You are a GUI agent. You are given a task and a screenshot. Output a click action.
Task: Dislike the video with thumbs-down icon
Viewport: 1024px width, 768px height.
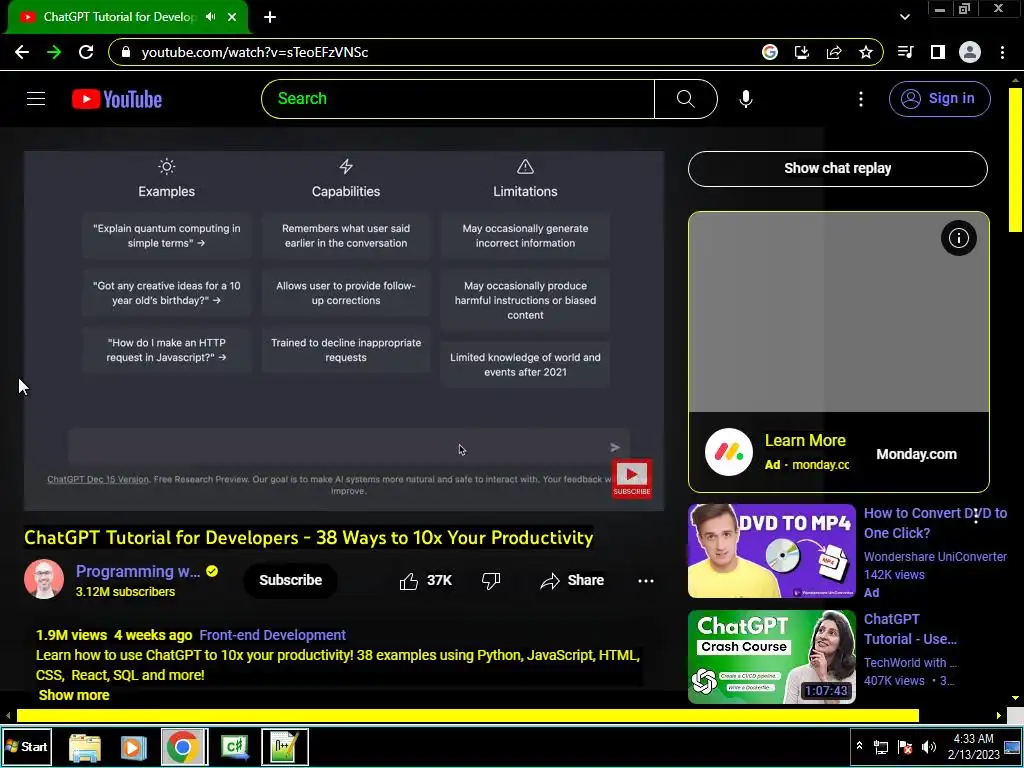click(490, 581)
